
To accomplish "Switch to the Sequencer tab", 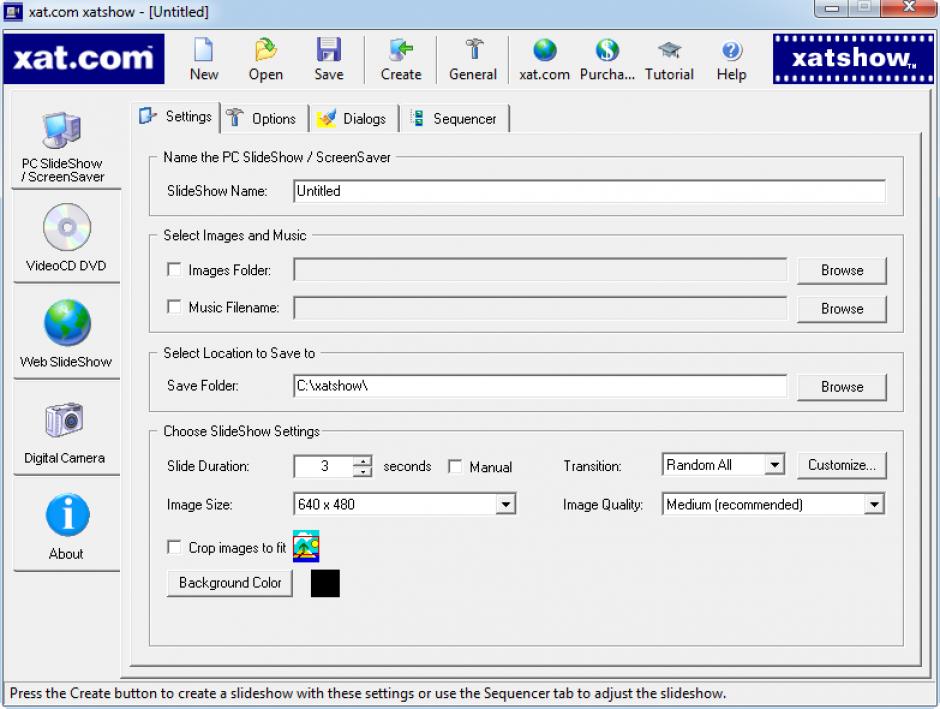I will 455,118.
